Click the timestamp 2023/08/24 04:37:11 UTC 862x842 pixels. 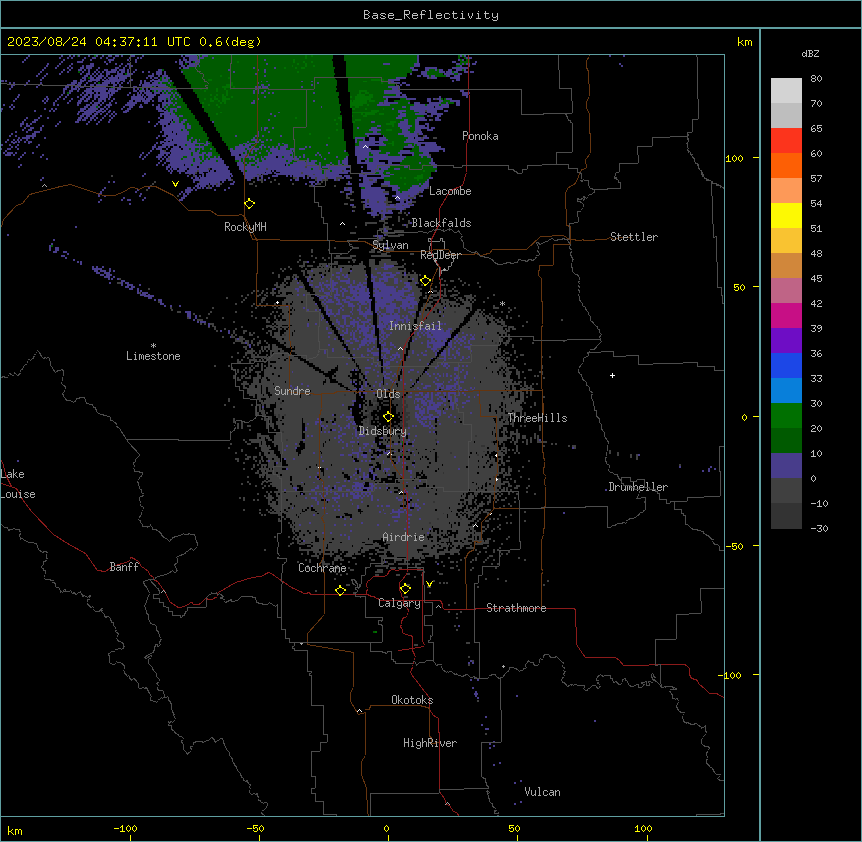98,42
